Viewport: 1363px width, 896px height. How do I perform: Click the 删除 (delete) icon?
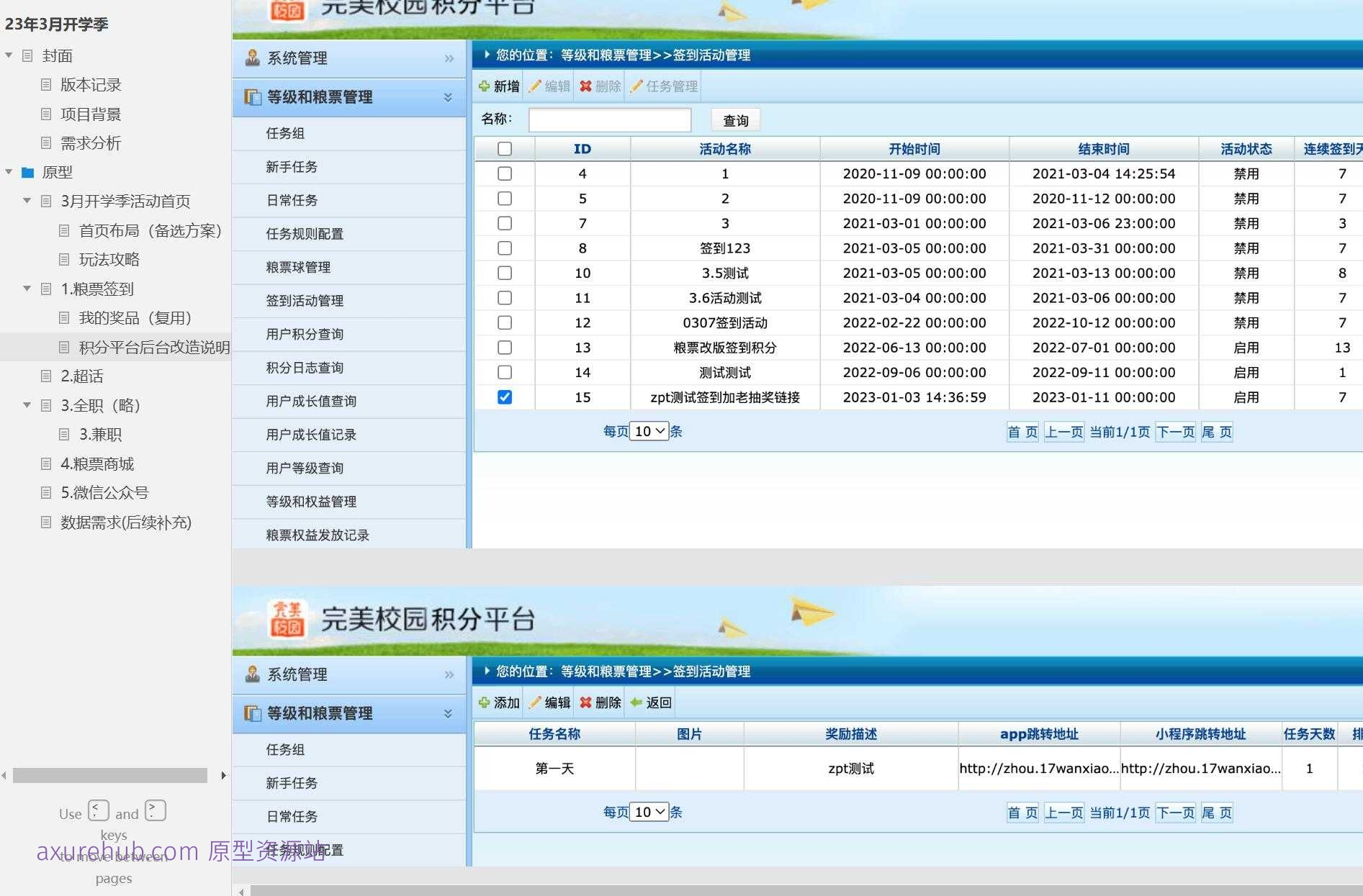pyautogui.click(x=585, y=86)
